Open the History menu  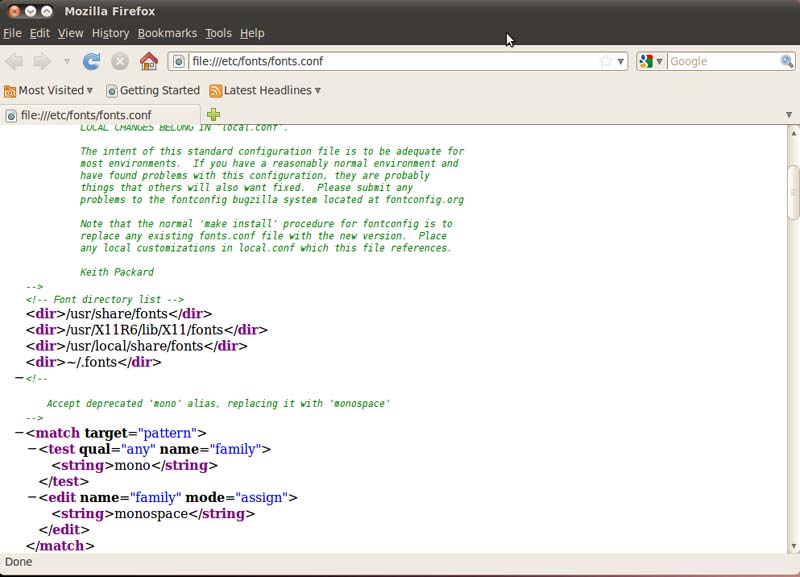(x=110, y=33)
